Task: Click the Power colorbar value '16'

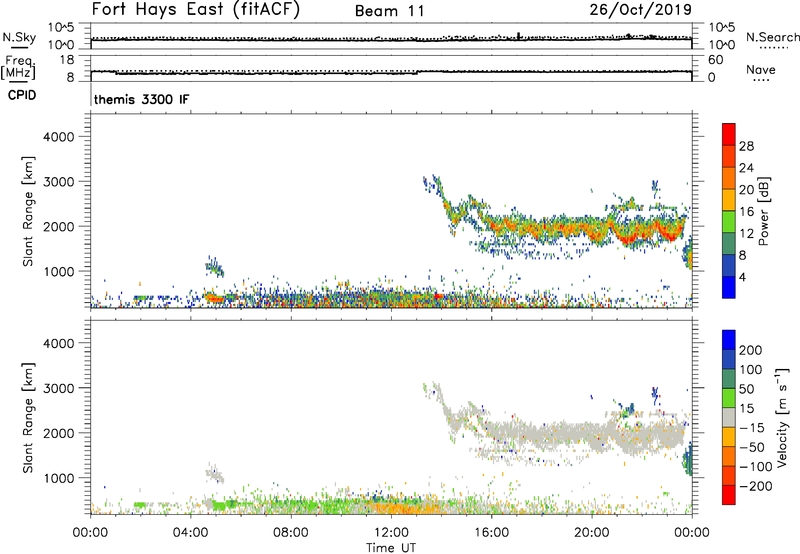Action: pyautogui.click(x=746, y=212)
